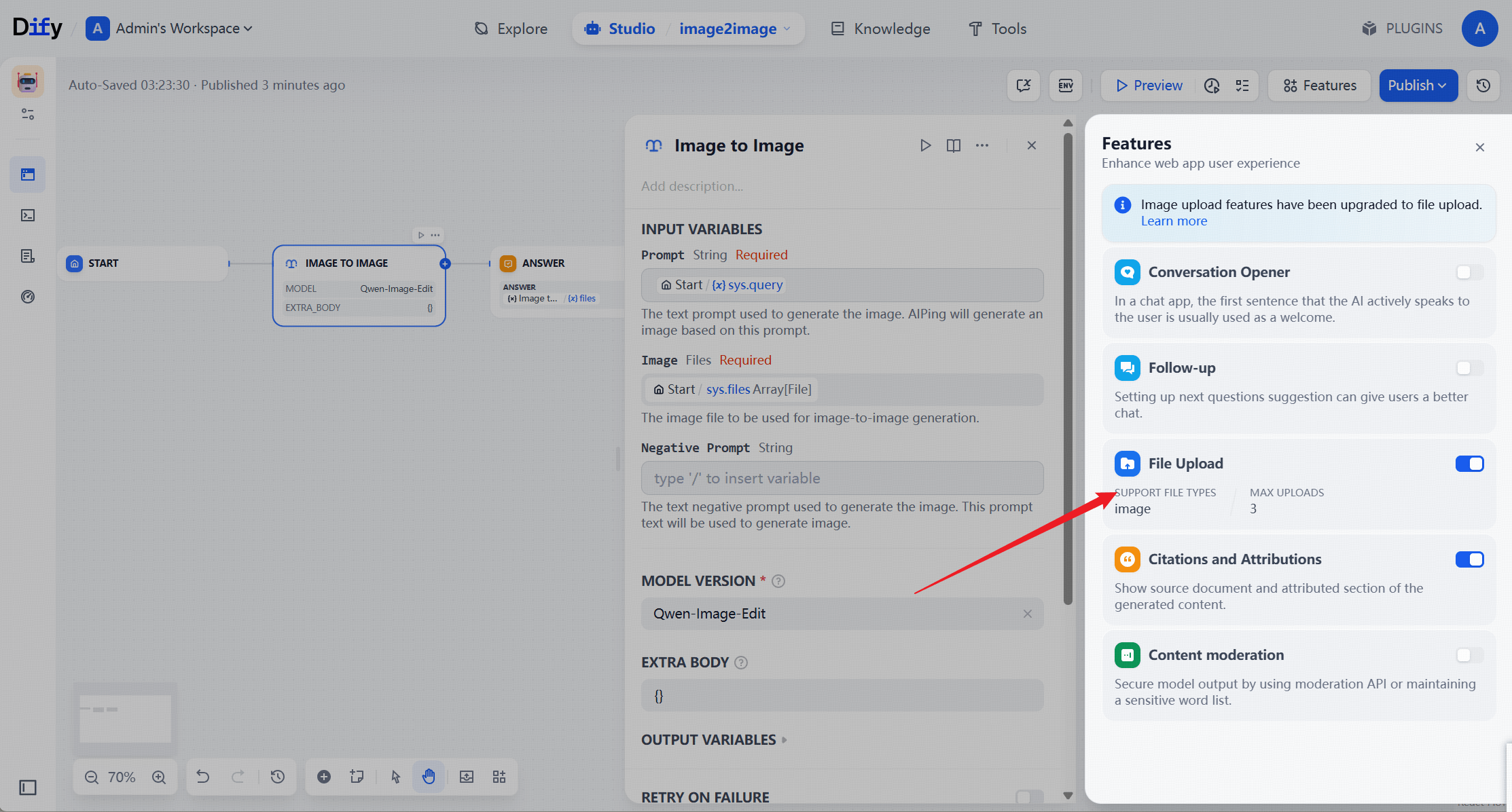Open the checklist icon beside Preview

tap(1242, 86)
